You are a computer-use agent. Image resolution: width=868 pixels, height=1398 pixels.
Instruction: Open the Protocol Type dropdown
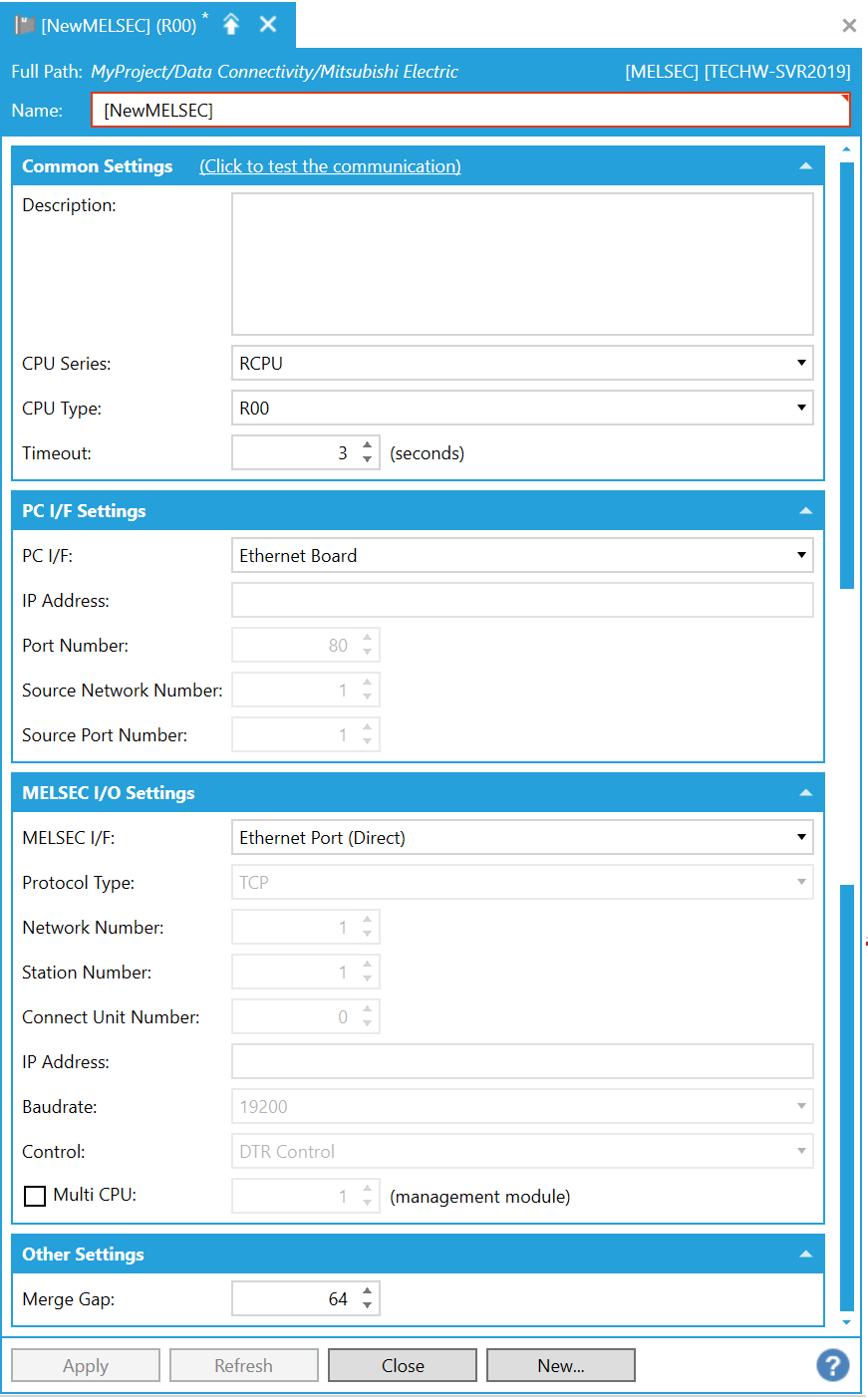pyautogui.click(x=522, y=882)
